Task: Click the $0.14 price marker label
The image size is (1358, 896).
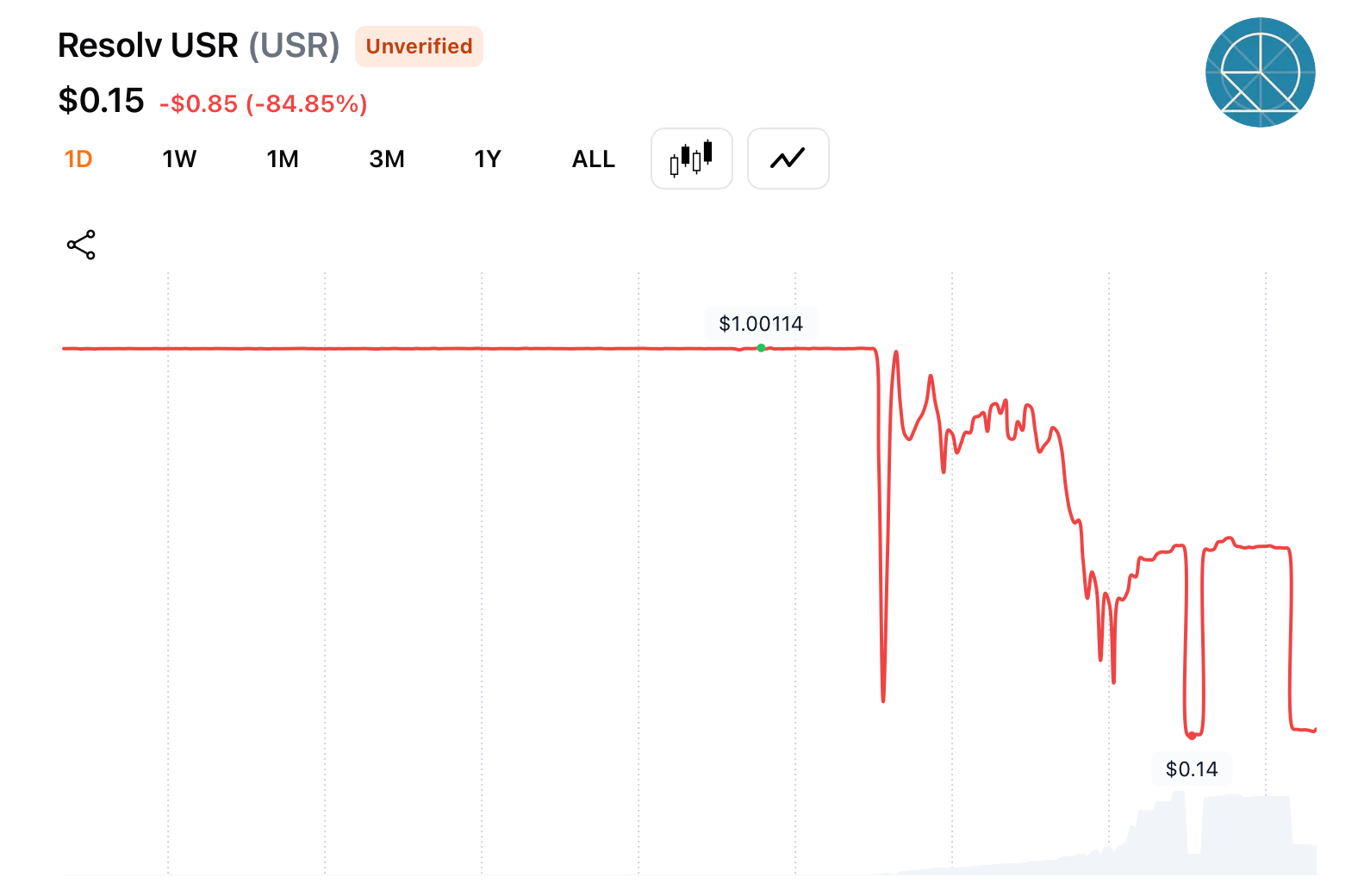Action: point(1192,768)
